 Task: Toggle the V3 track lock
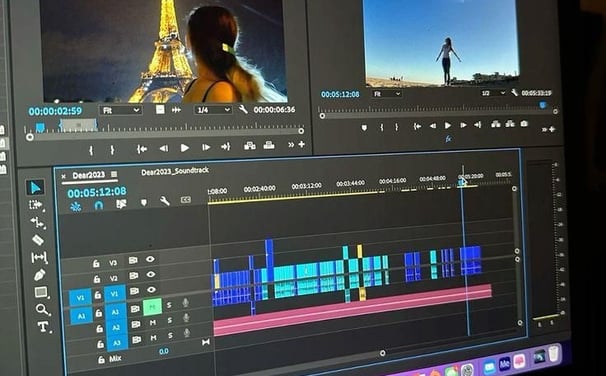tap(96, 264)
